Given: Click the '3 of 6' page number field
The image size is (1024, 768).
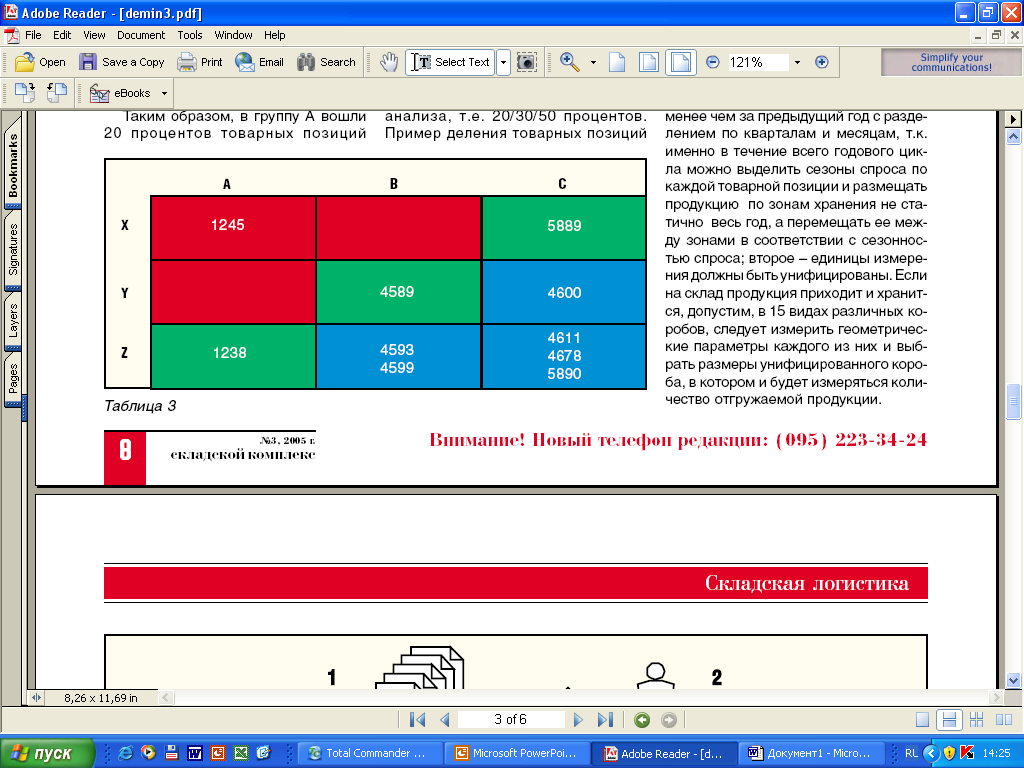Looking at the screenshot, I should [511, 719].
